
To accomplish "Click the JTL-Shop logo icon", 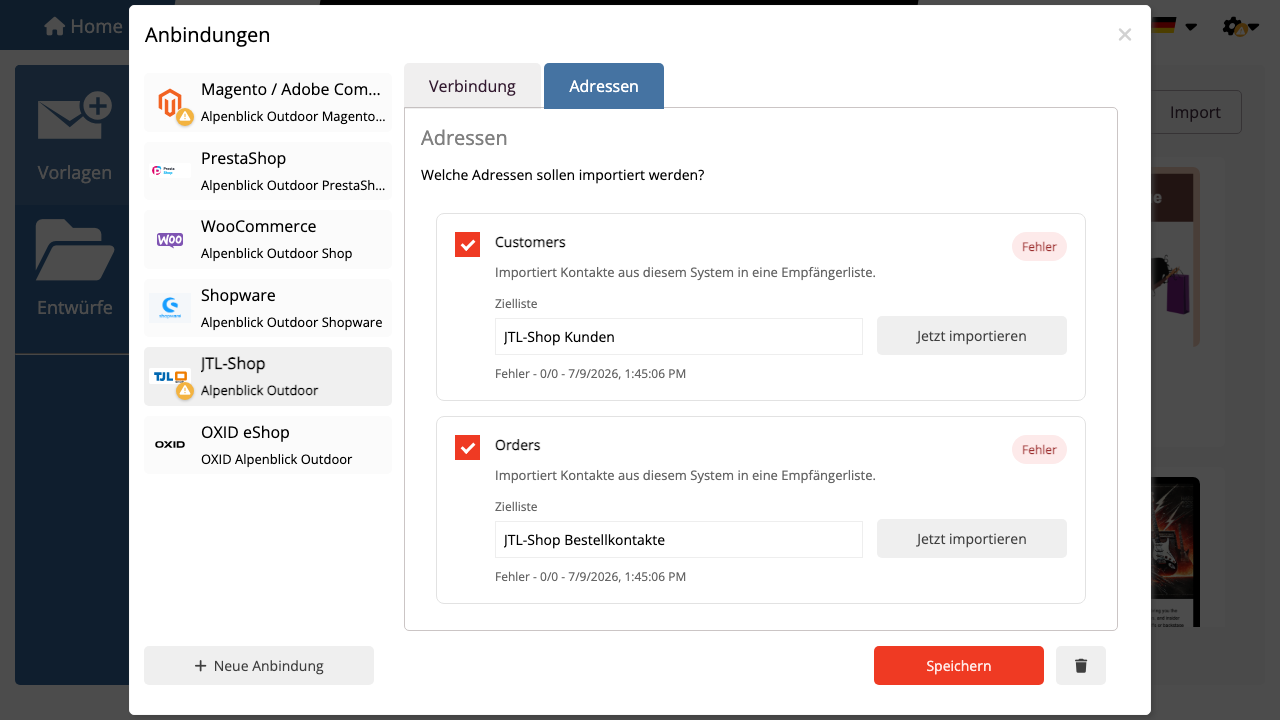I will point(169,377).
